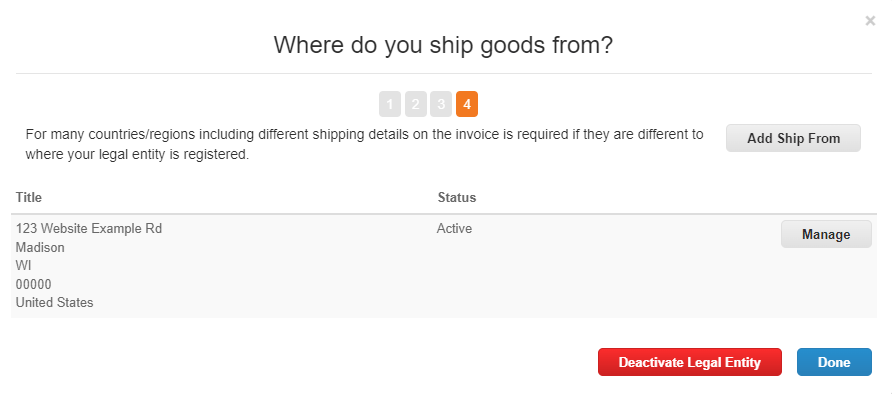Click the Status column header
Viewport: 892px width, 394px height.
[x=457, y=197]
